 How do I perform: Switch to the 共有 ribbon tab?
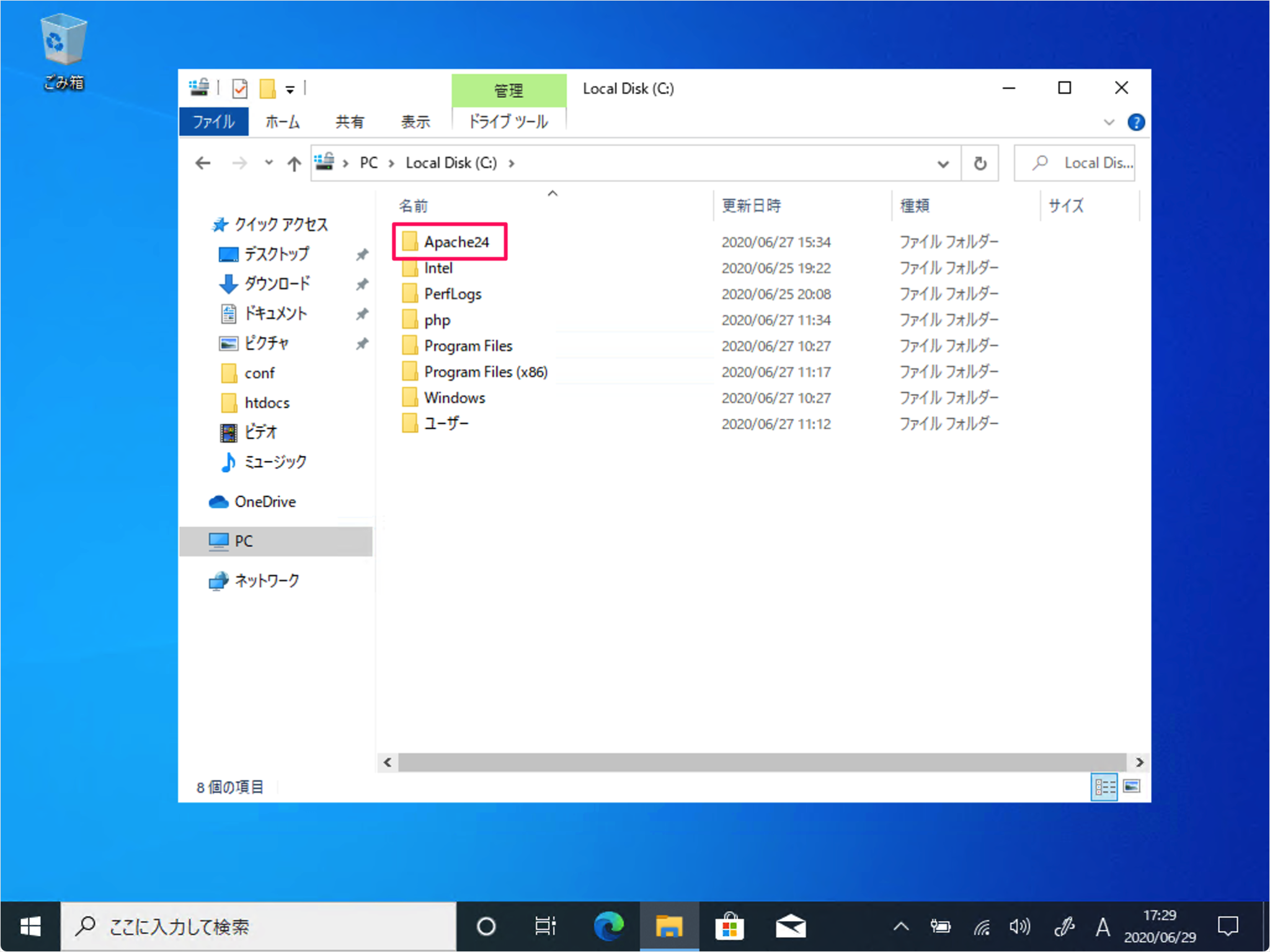[x=350, y=121]
